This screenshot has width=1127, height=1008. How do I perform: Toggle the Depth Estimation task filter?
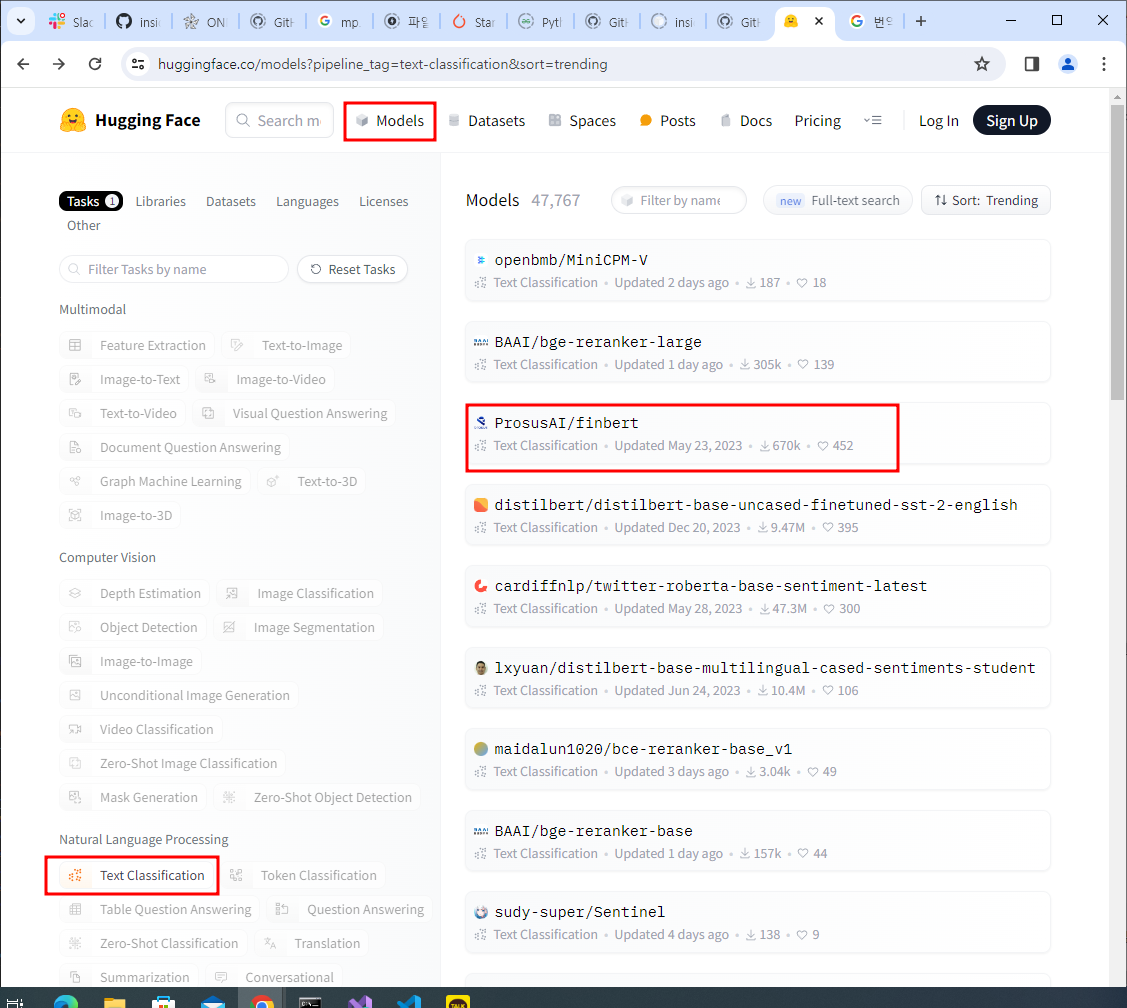134,593
